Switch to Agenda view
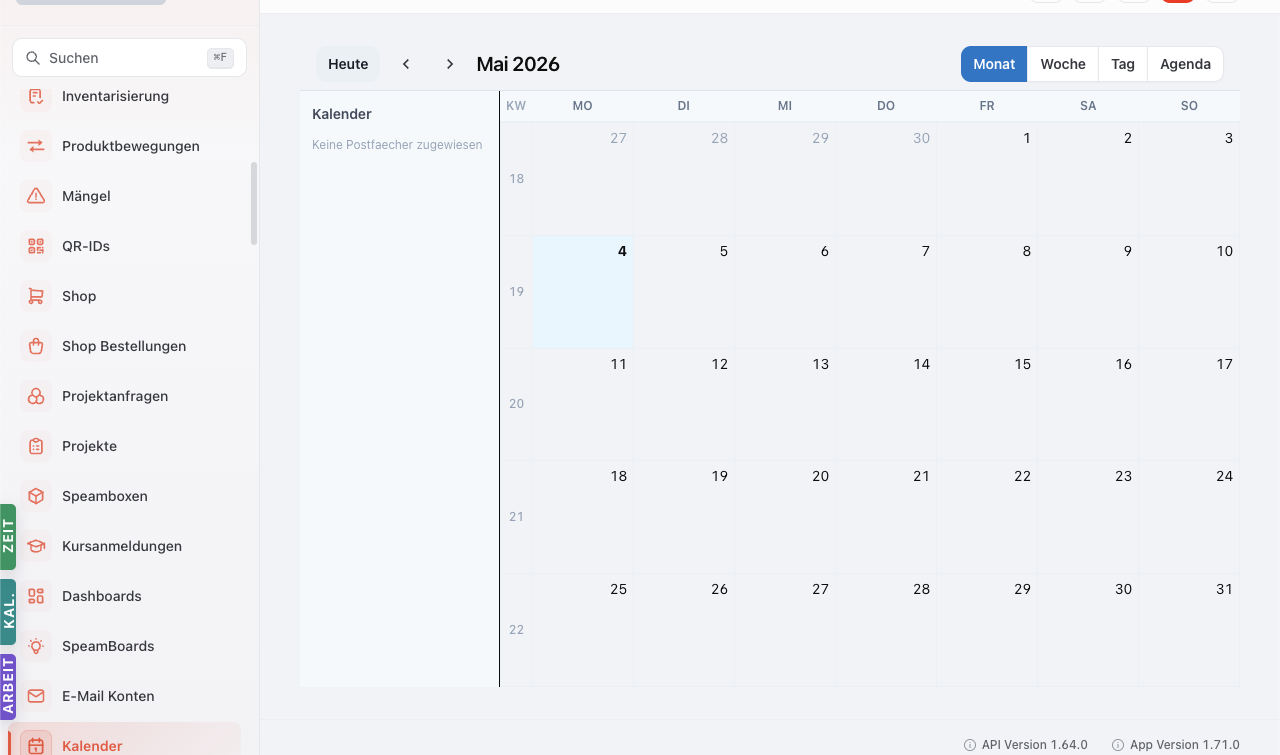 pos(1185,64)
